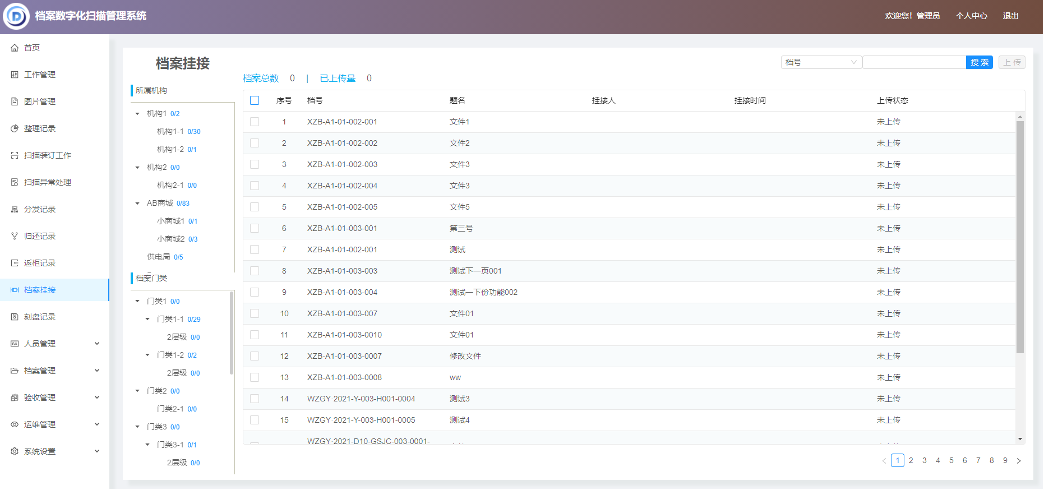Open 个人中心 in the top bar

[971, 16]
